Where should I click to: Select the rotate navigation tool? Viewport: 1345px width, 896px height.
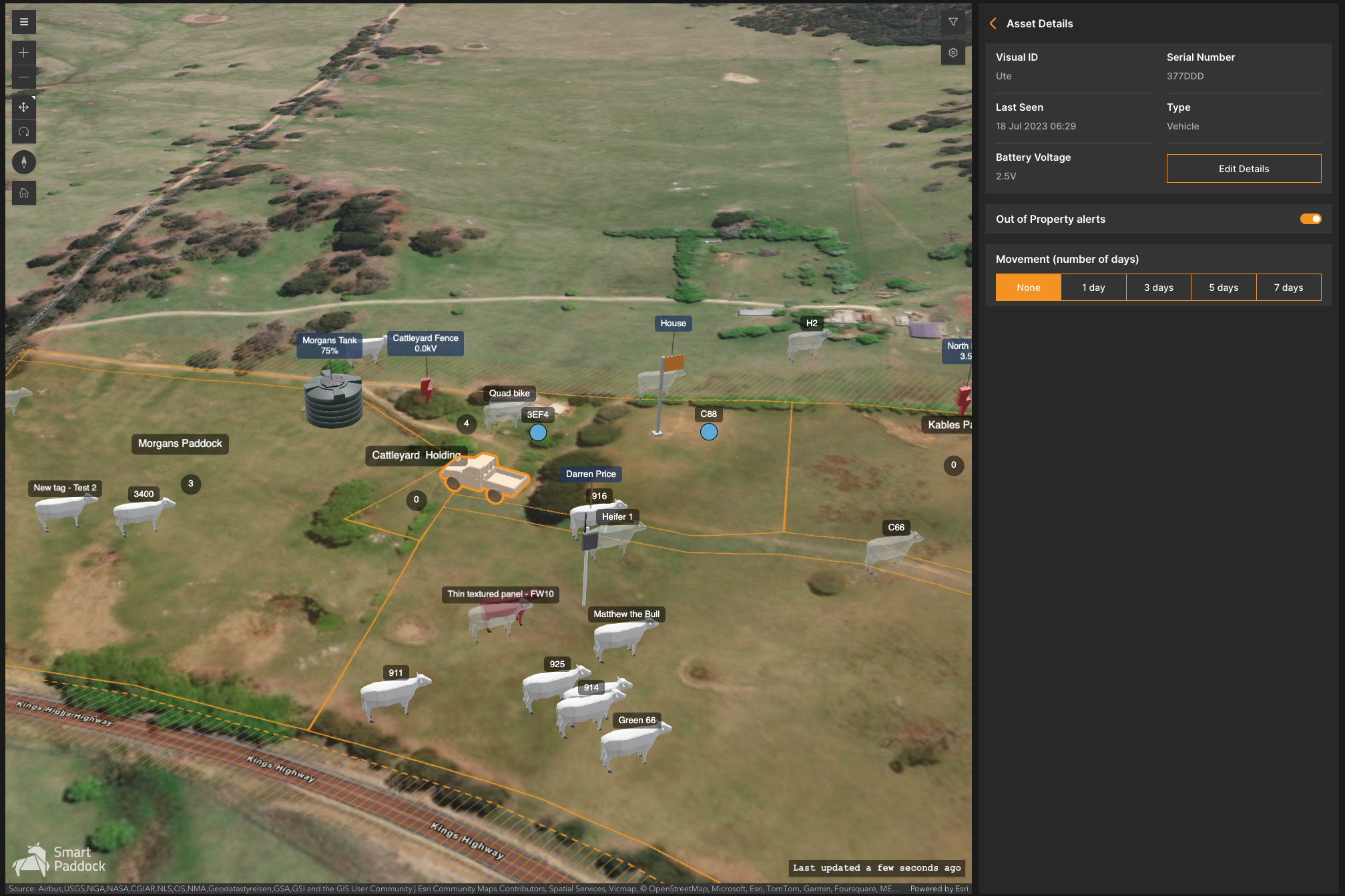pyautogui.click(x=24, y=132)
